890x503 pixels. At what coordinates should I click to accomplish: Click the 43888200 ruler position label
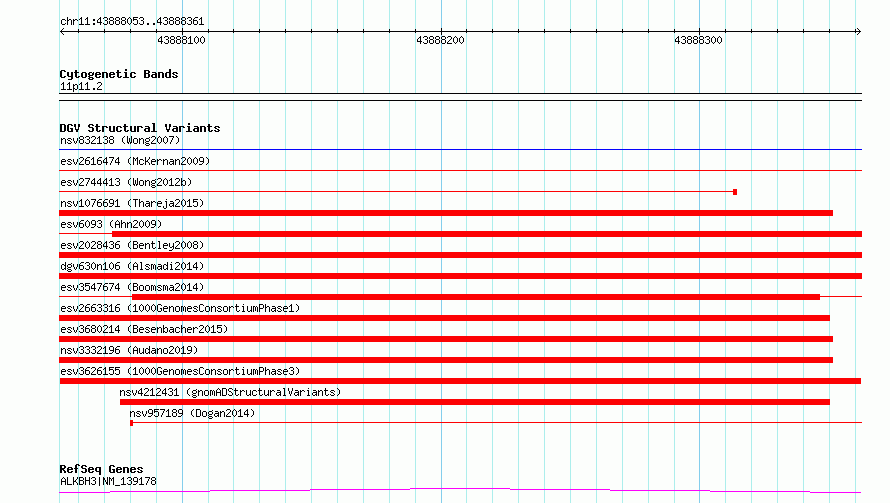[440, 40]
